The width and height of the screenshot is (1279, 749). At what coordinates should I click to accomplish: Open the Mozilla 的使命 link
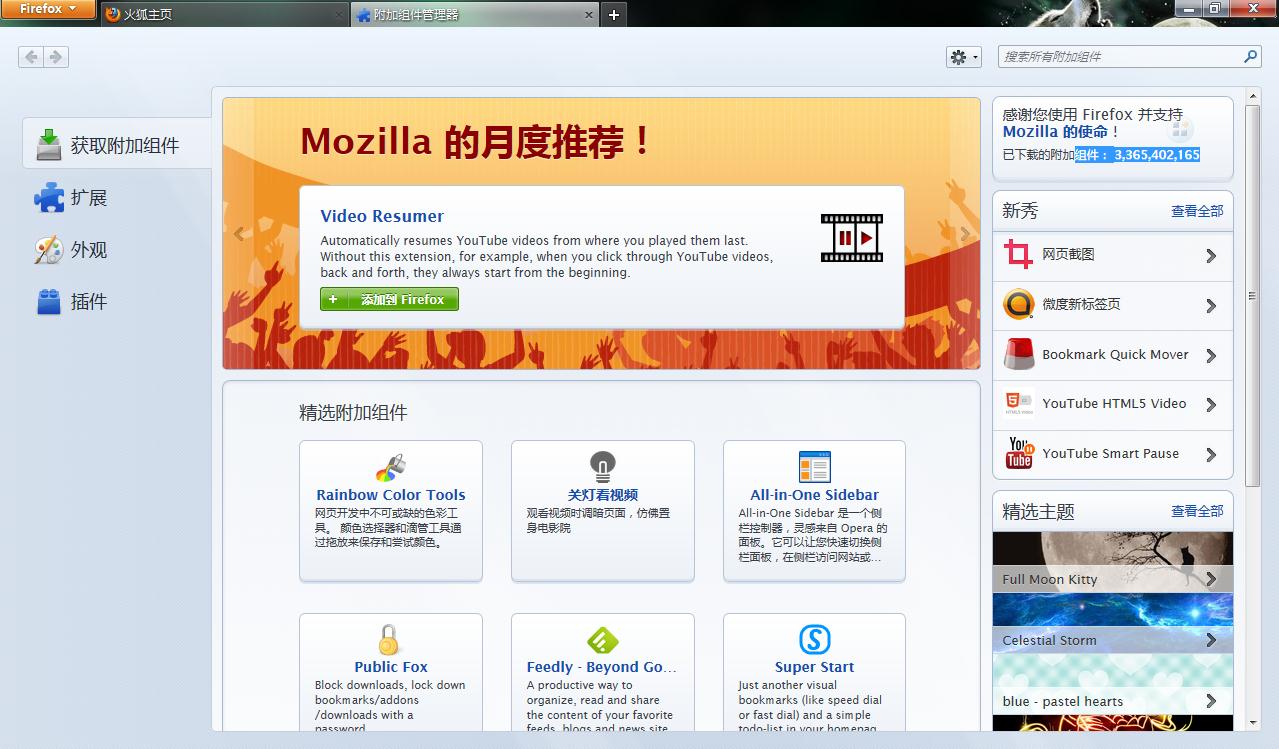(1055, 131)
